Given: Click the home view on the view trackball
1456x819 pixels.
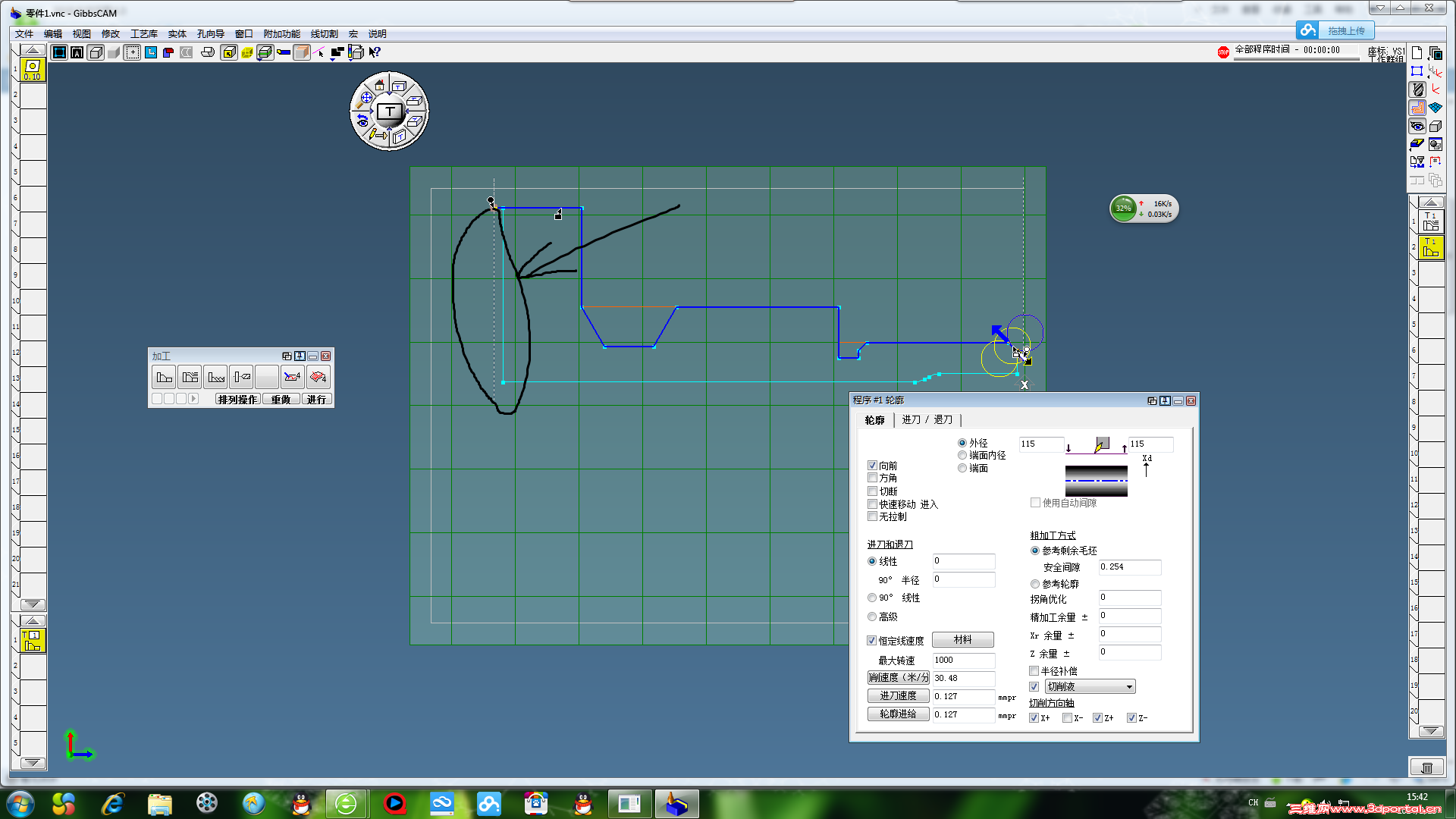Looking at the screenshot, I should 379,85.
